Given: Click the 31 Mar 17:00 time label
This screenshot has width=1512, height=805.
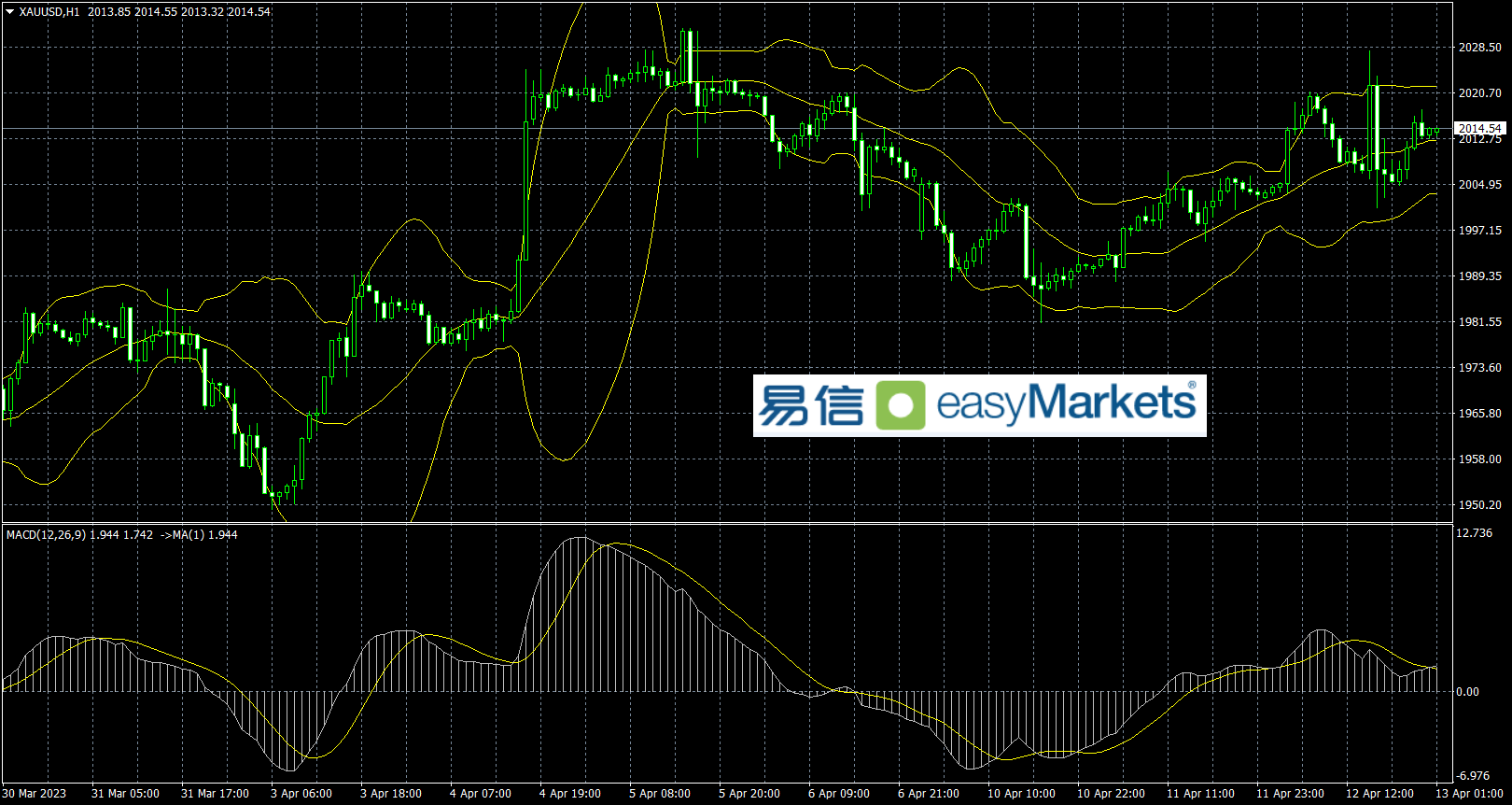Looking at the screenshot, I should tap(215, 794).
